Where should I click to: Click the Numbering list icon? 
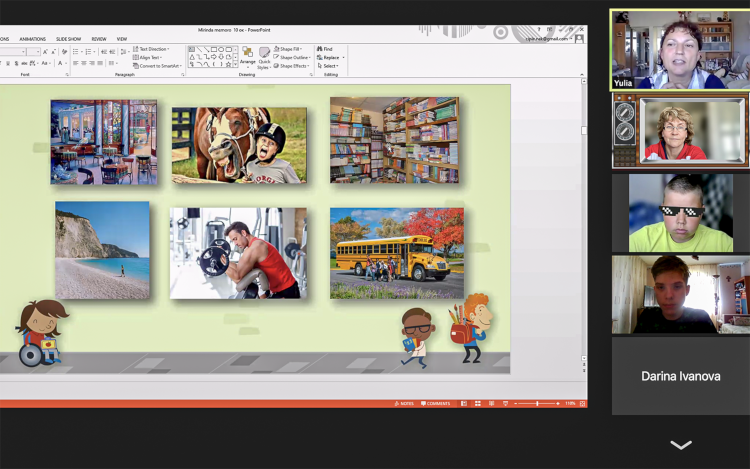coord(88,52)
